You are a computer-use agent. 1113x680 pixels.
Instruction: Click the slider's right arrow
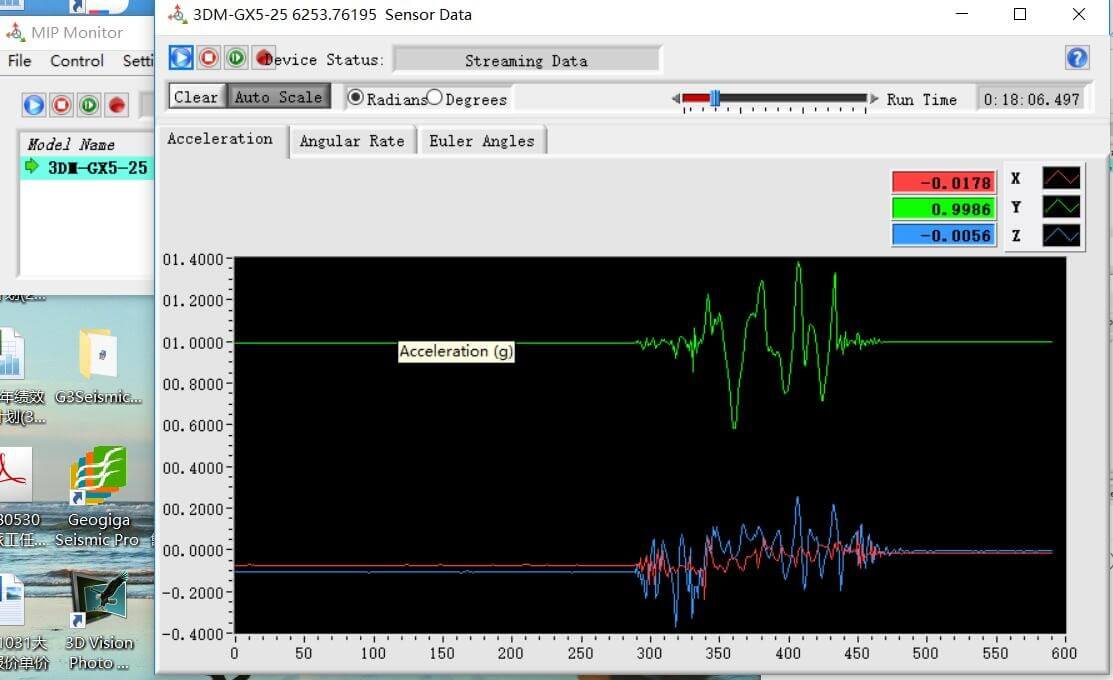pos(875,98)
